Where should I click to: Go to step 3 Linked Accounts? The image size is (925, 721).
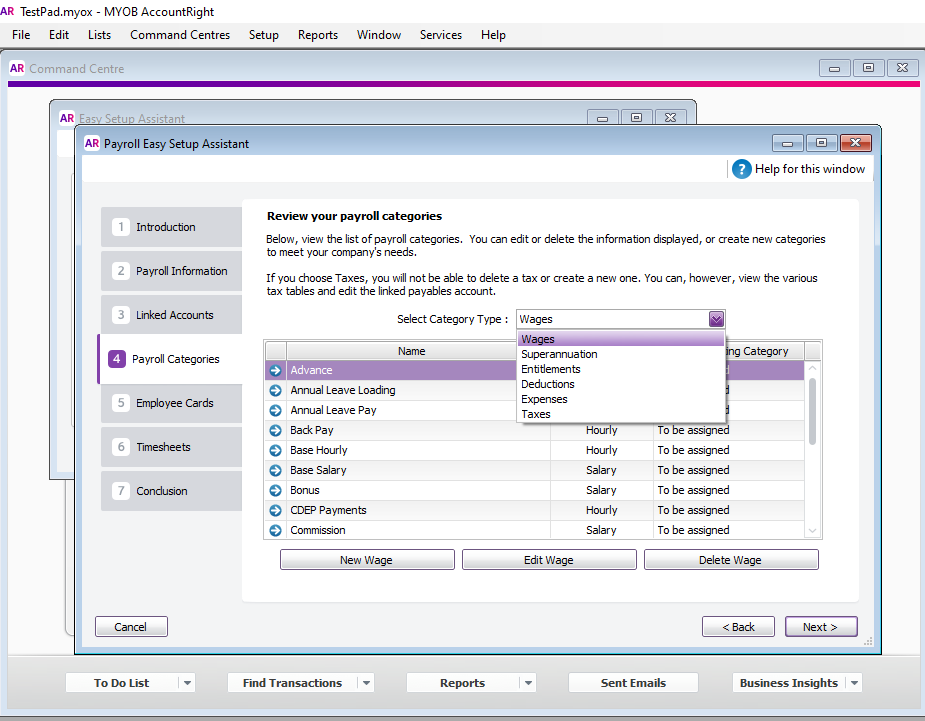[x=171, y=315]
